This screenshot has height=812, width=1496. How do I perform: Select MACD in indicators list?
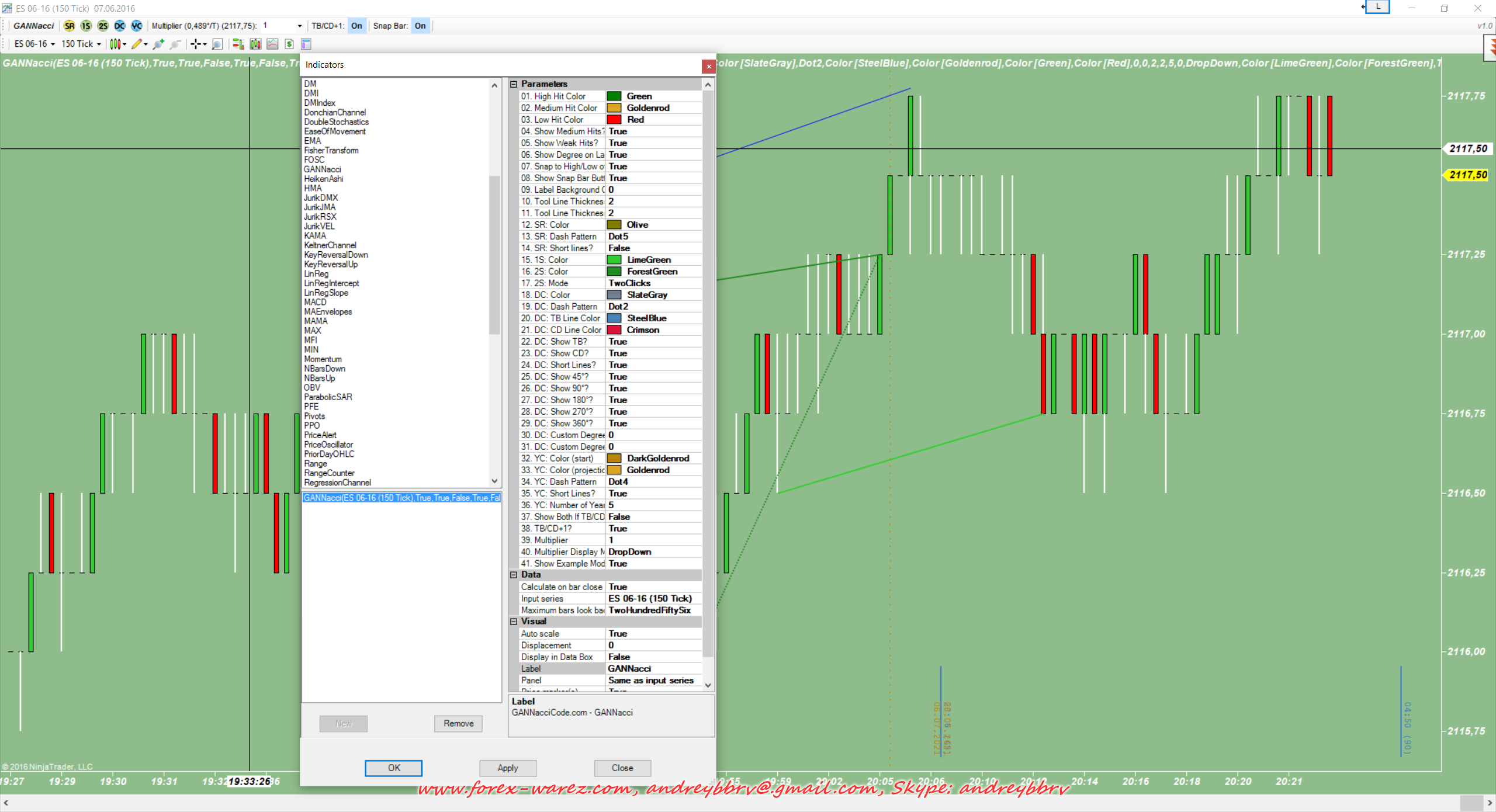(316, 302)
